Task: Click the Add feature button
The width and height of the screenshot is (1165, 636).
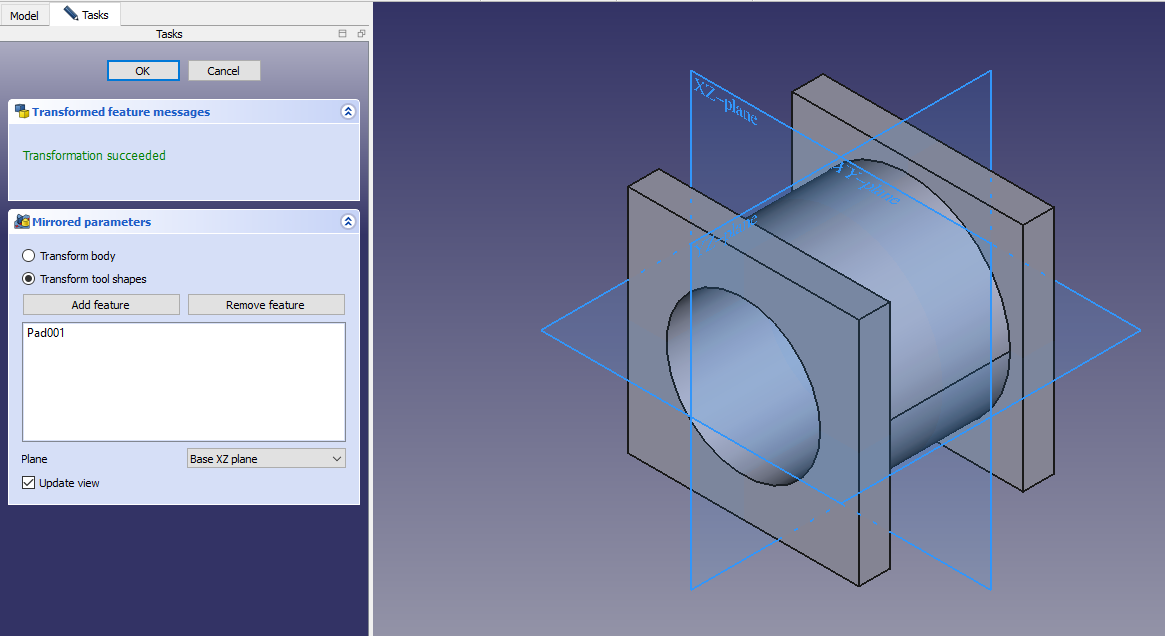Action: click(101, 305)
